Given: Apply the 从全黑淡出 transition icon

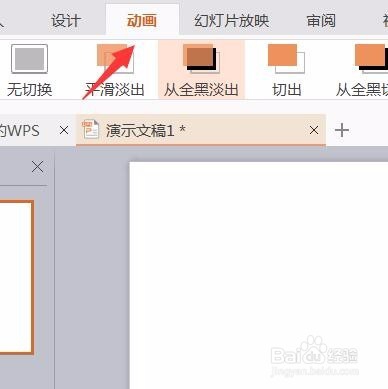Looking at the screenshot, I should click(201, 59).
